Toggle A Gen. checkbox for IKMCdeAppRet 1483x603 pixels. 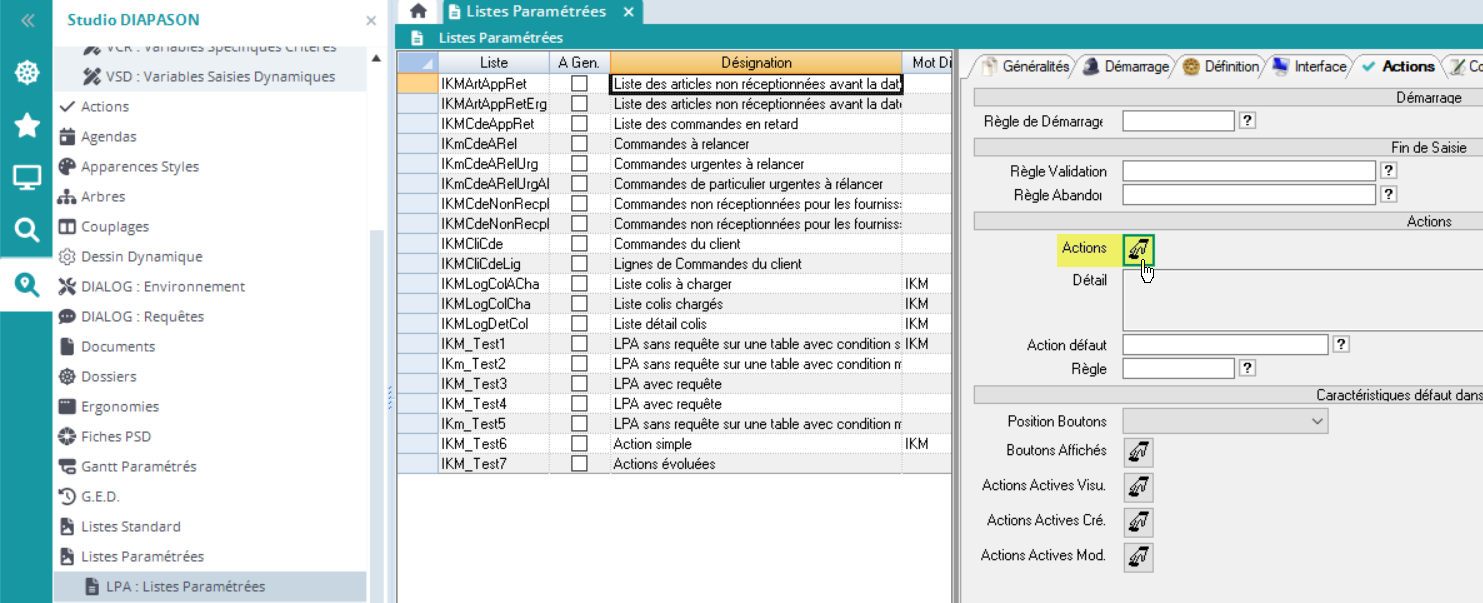[579, 124]
